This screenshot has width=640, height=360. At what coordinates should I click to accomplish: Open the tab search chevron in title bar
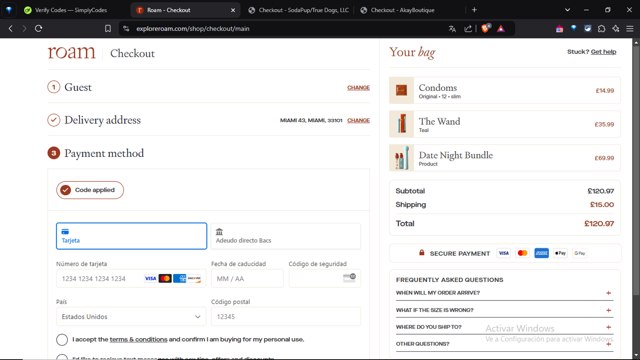[567, 10]
